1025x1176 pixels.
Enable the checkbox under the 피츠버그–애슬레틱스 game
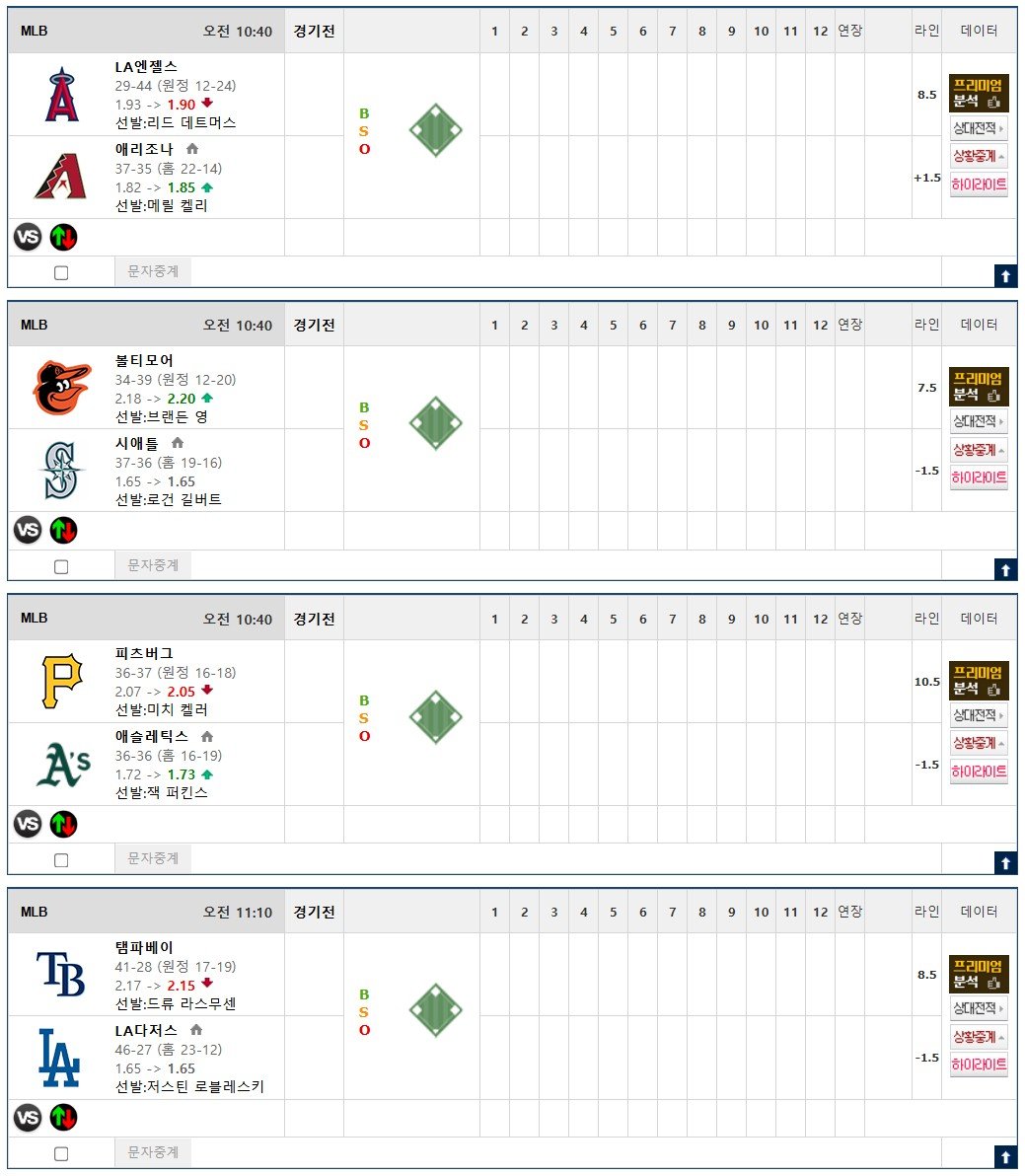(x=61, y=860)
